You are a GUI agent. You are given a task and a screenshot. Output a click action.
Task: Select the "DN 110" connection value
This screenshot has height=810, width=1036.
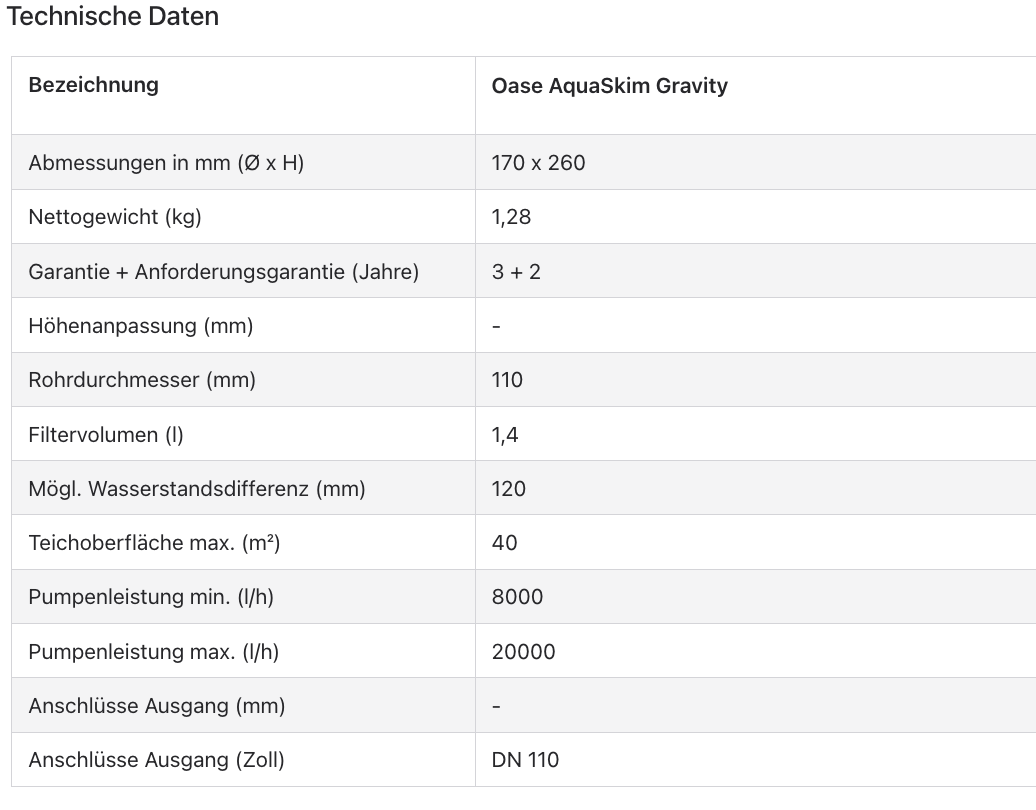[x=525, y=760]
